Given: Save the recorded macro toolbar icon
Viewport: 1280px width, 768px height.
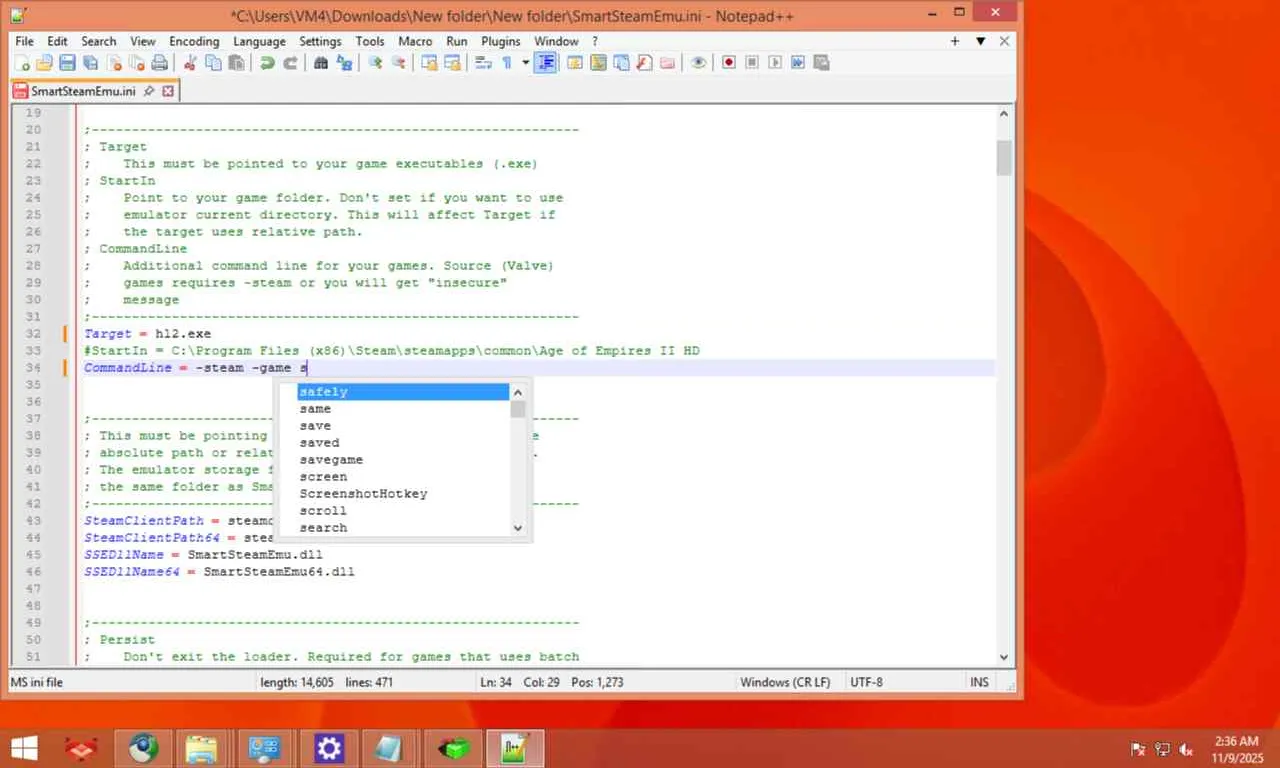Looking at the screenshot, I should pos(821,62).
